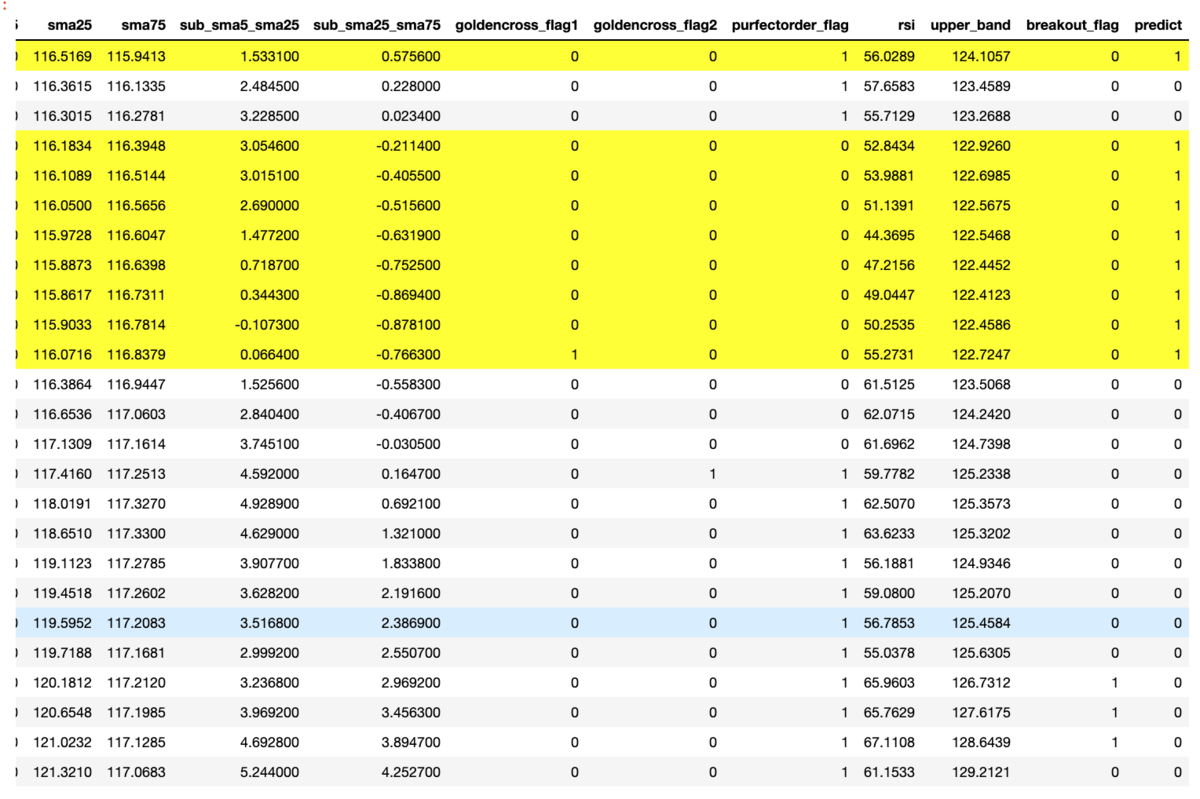
Task: Click the breakout_flag column header
Action: (1072, 25)
